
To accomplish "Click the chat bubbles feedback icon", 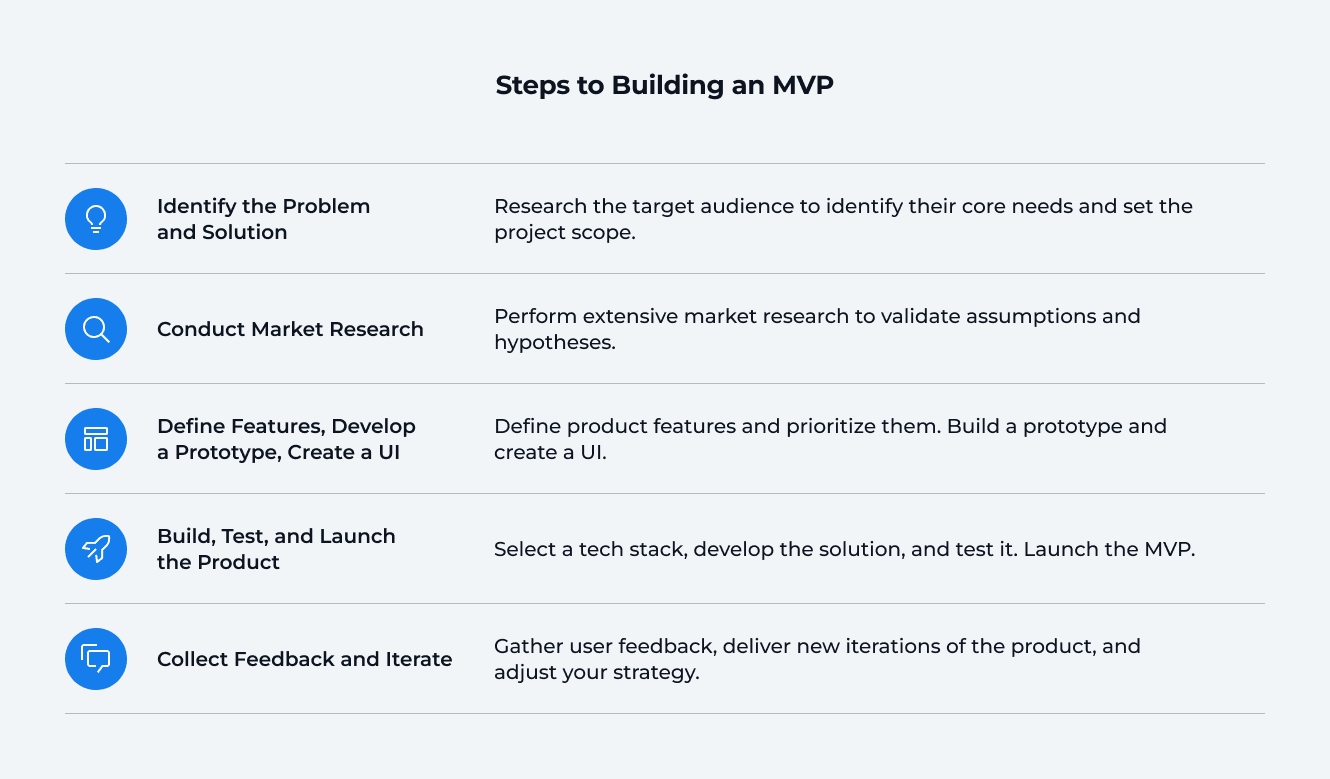I will (x=96, y=659).
